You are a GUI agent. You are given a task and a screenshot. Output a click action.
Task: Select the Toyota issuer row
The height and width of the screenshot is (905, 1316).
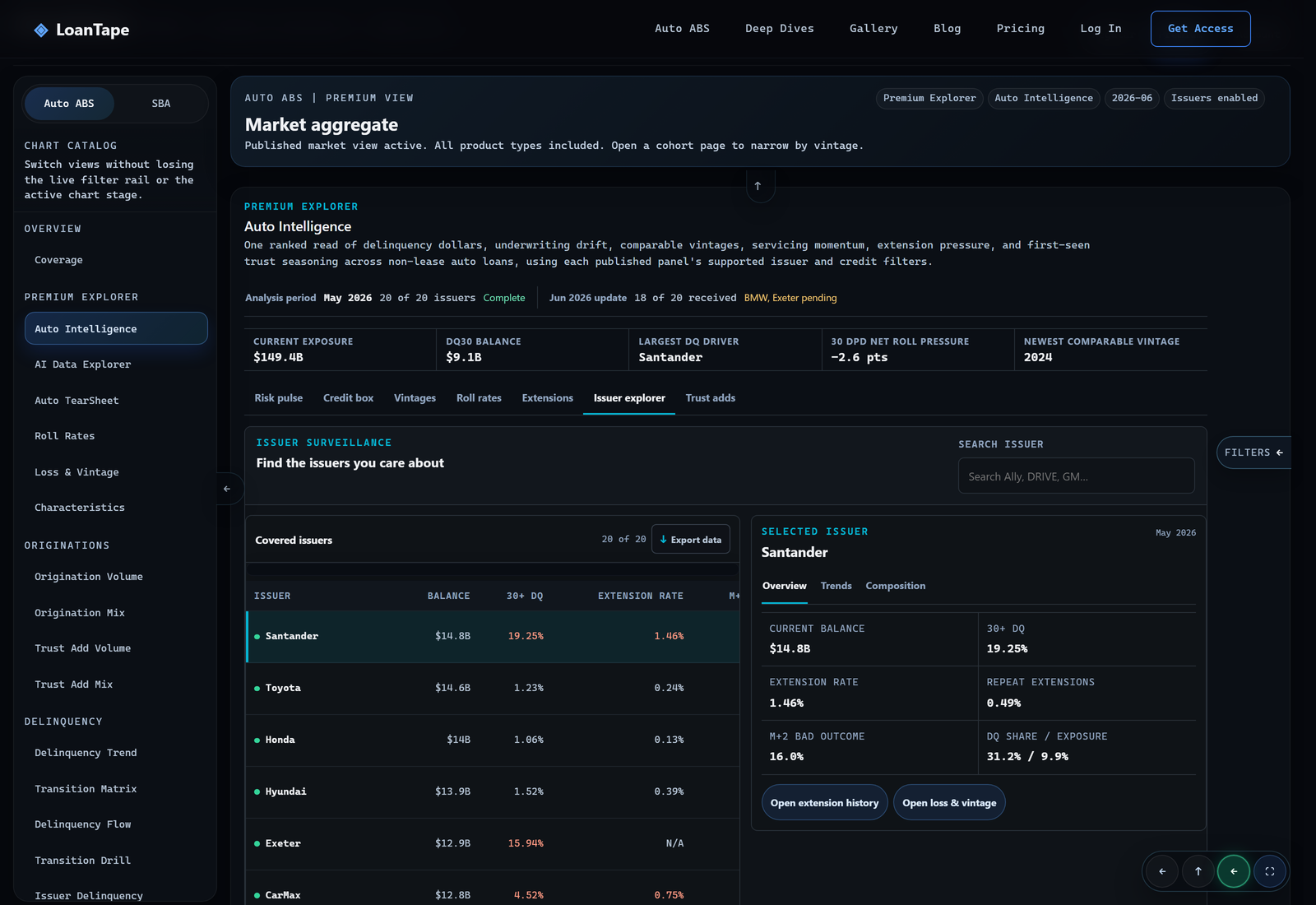coord(493,689)
